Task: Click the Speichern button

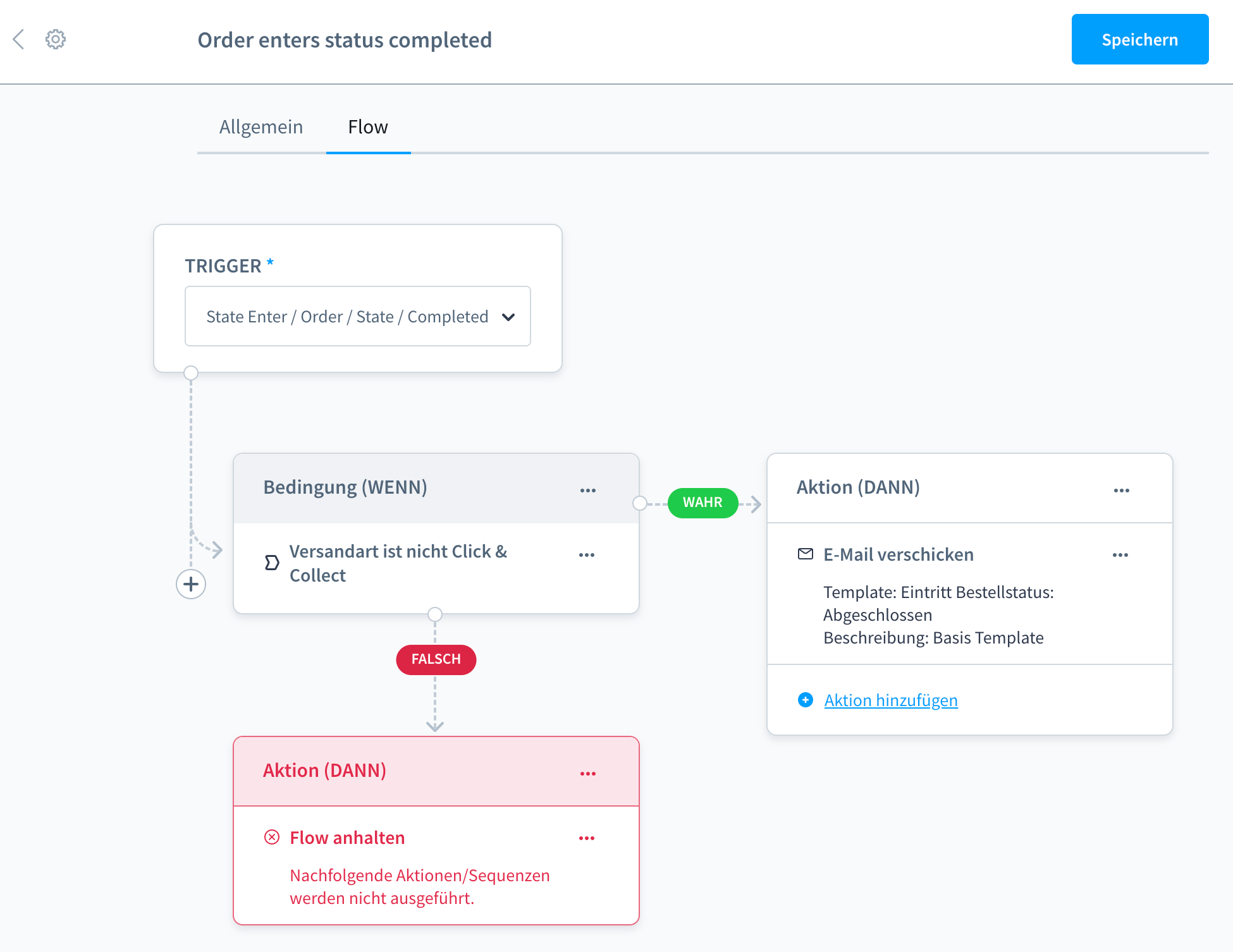Action: pos(1139,39)
